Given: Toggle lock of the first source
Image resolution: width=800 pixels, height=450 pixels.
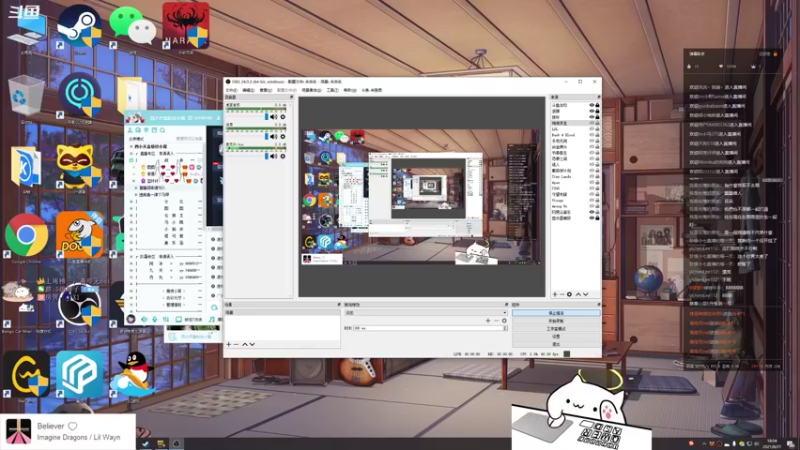Looking at the screenshot, I should point(597,105).
